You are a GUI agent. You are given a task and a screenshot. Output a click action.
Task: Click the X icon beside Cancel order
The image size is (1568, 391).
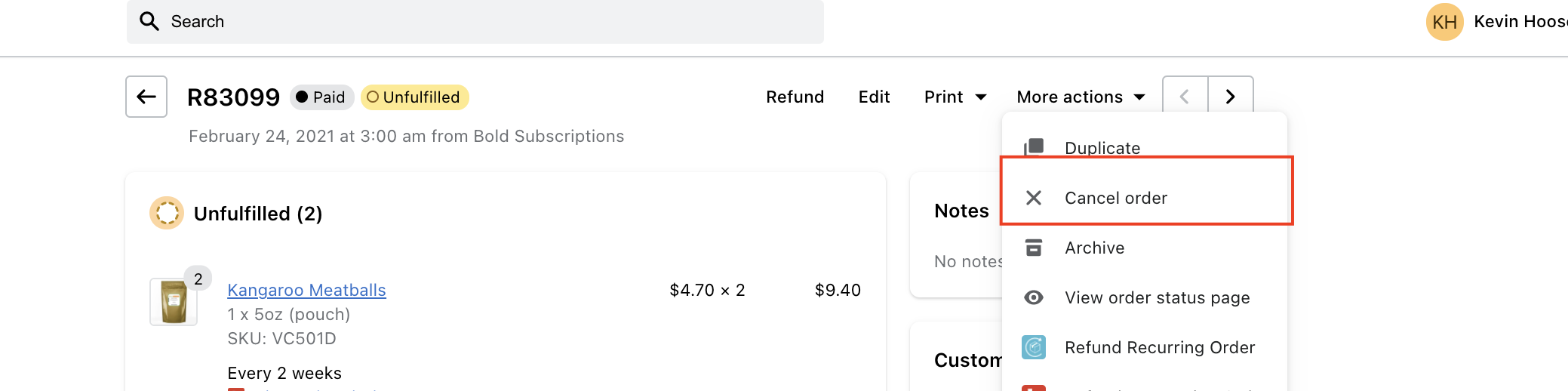(1034, 198)
